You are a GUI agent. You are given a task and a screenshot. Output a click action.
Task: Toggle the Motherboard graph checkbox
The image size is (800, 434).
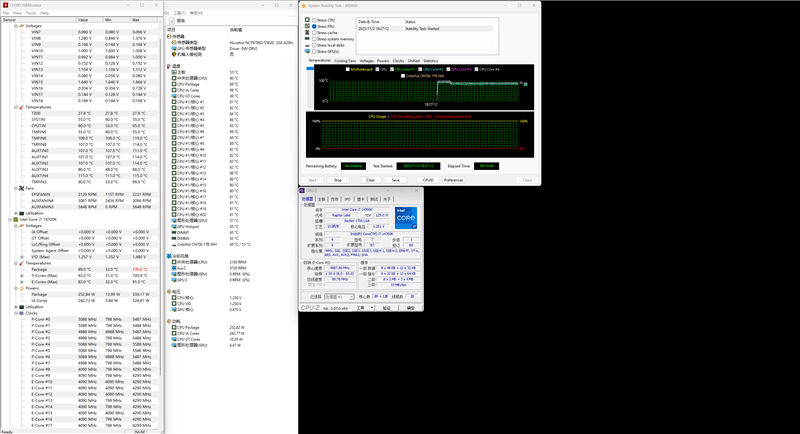347,69
